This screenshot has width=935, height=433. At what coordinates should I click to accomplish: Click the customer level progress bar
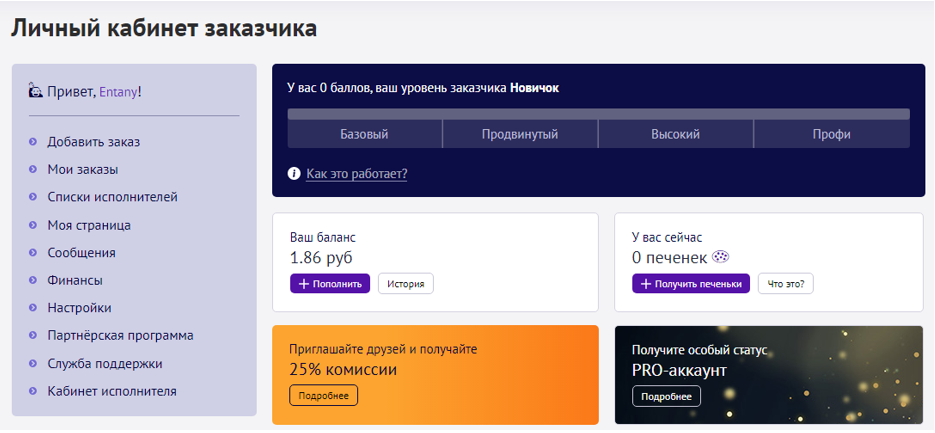tap(599, 114)
